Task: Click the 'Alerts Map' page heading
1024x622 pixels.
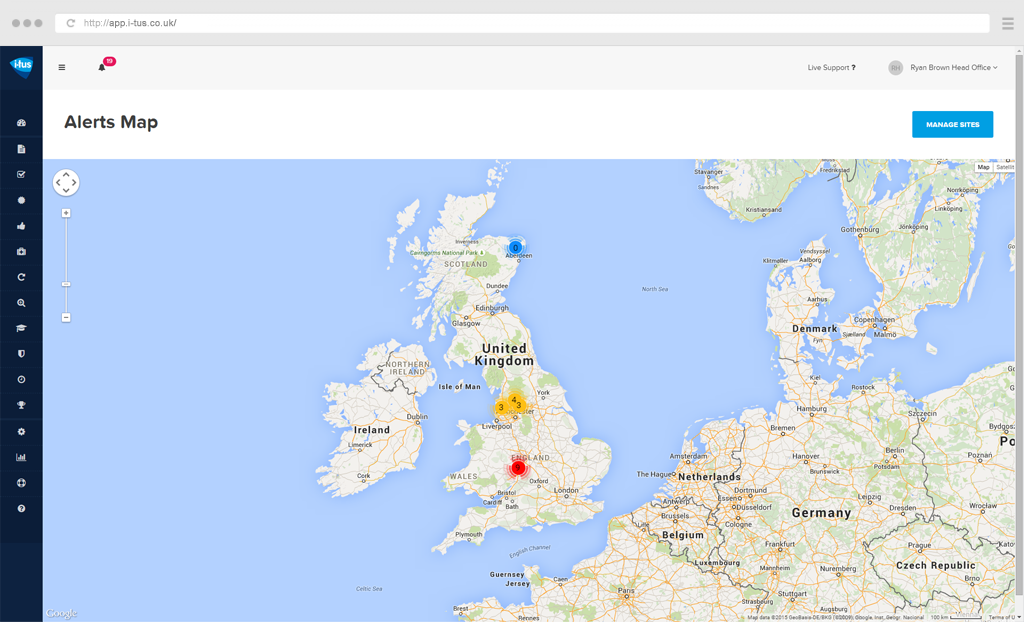Action: [x=111, y=122]
